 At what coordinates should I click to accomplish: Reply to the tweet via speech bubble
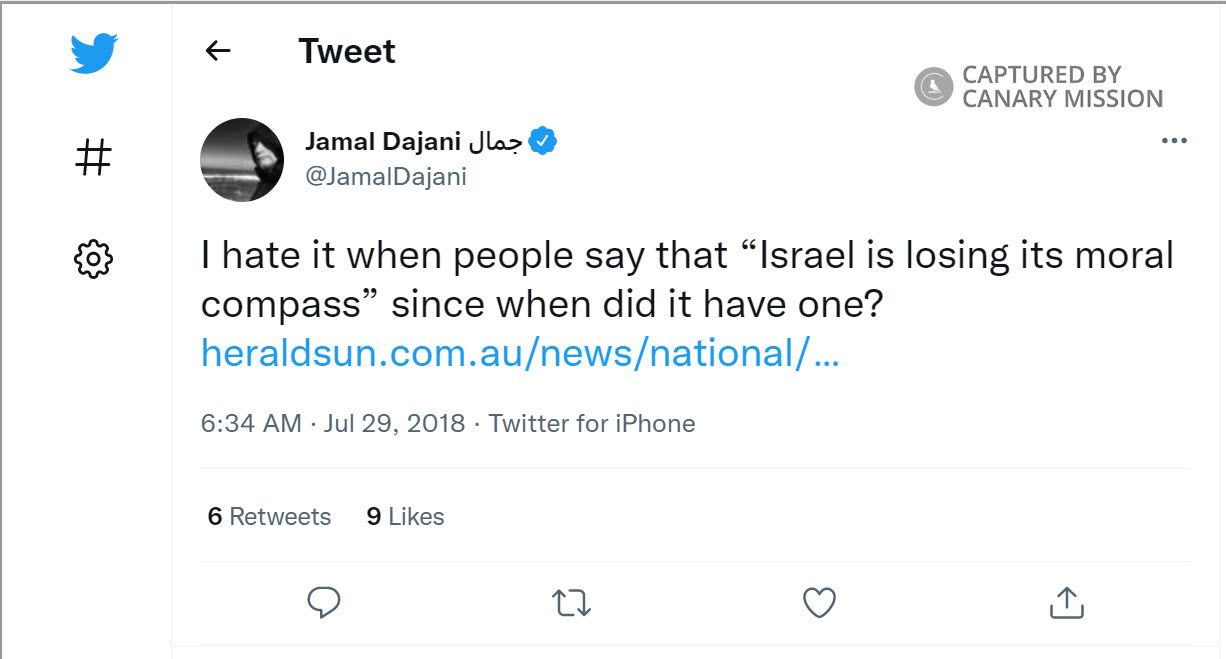coord(324,602)
